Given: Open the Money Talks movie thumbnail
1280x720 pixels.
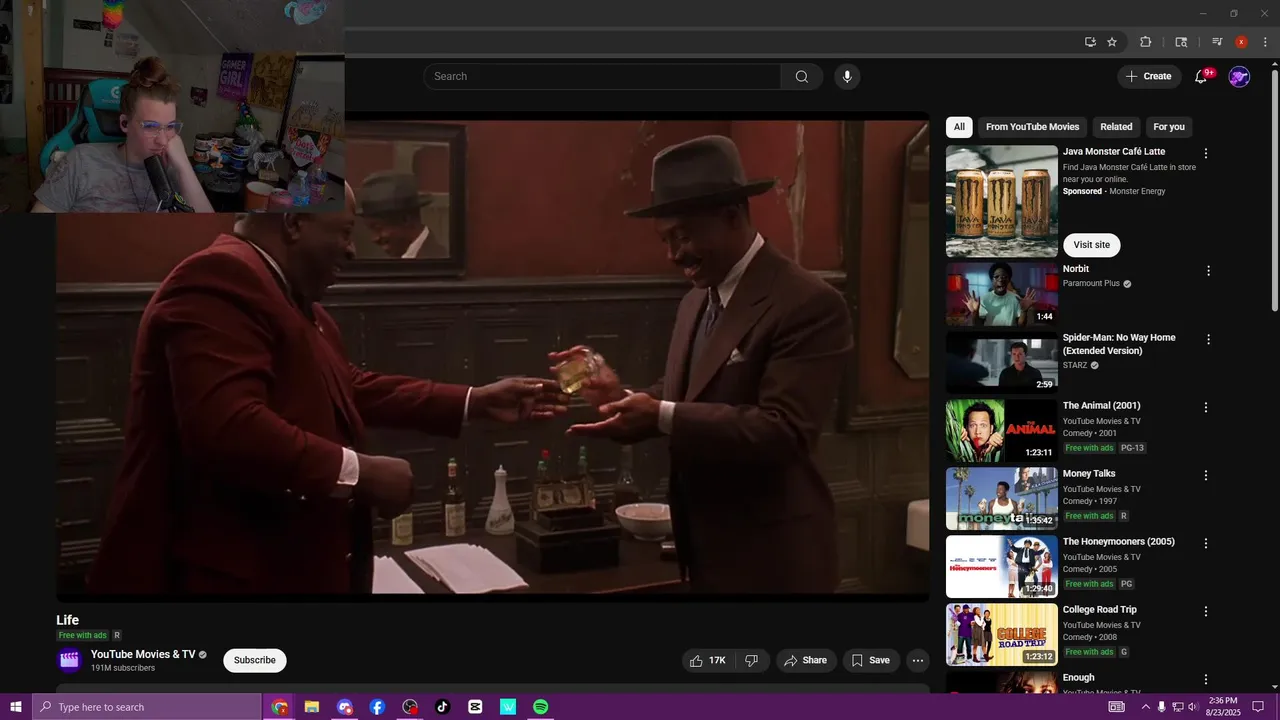Looking at the screenshot, I should pos(1002,499).
